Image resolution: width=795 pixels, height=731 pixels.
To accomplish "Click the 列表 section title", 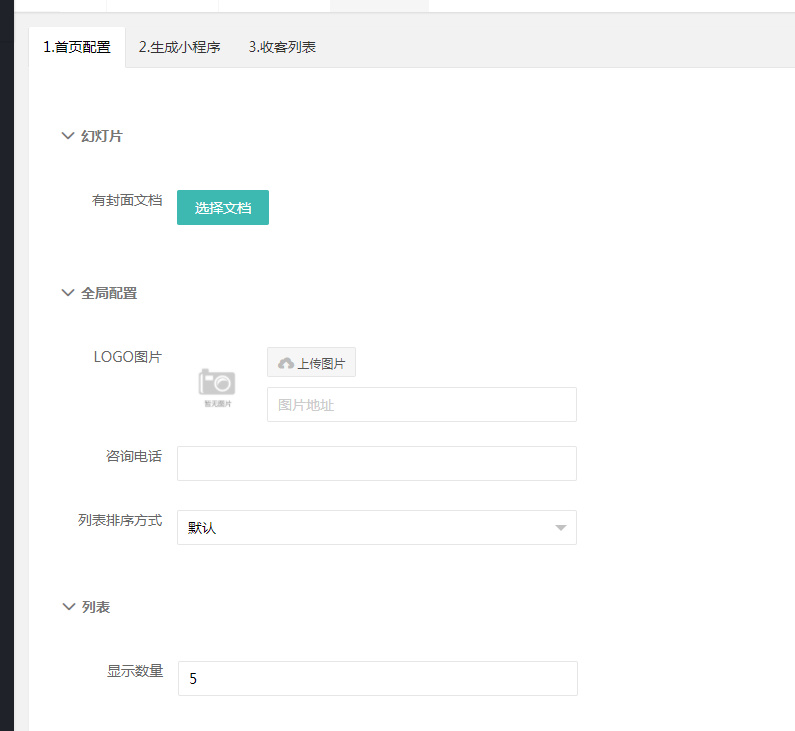I will (x=96, y=607).
